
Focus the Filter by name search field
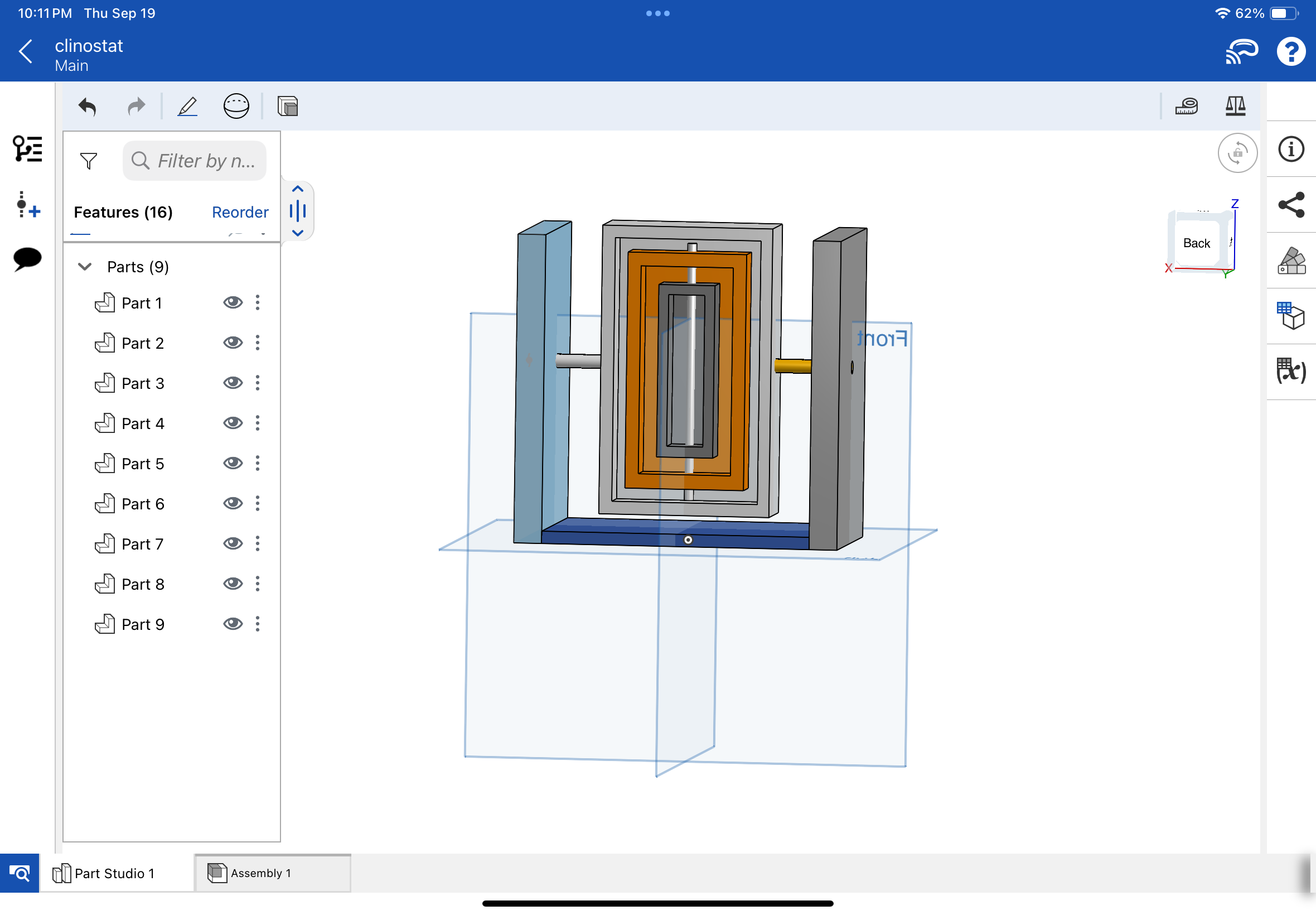coord(195,161)
